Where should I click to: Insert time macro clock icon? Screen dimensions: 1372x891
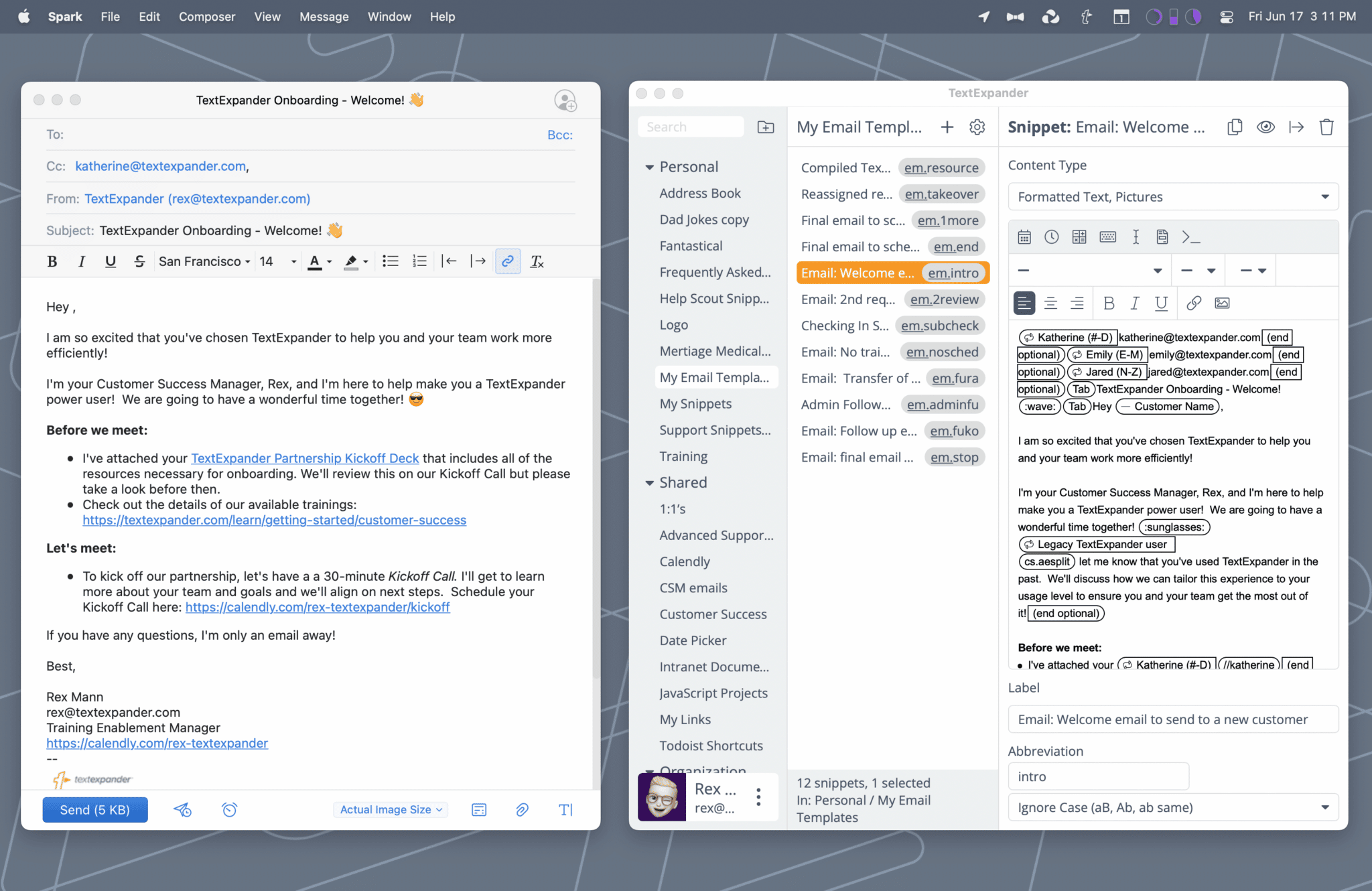(1052, 236)
